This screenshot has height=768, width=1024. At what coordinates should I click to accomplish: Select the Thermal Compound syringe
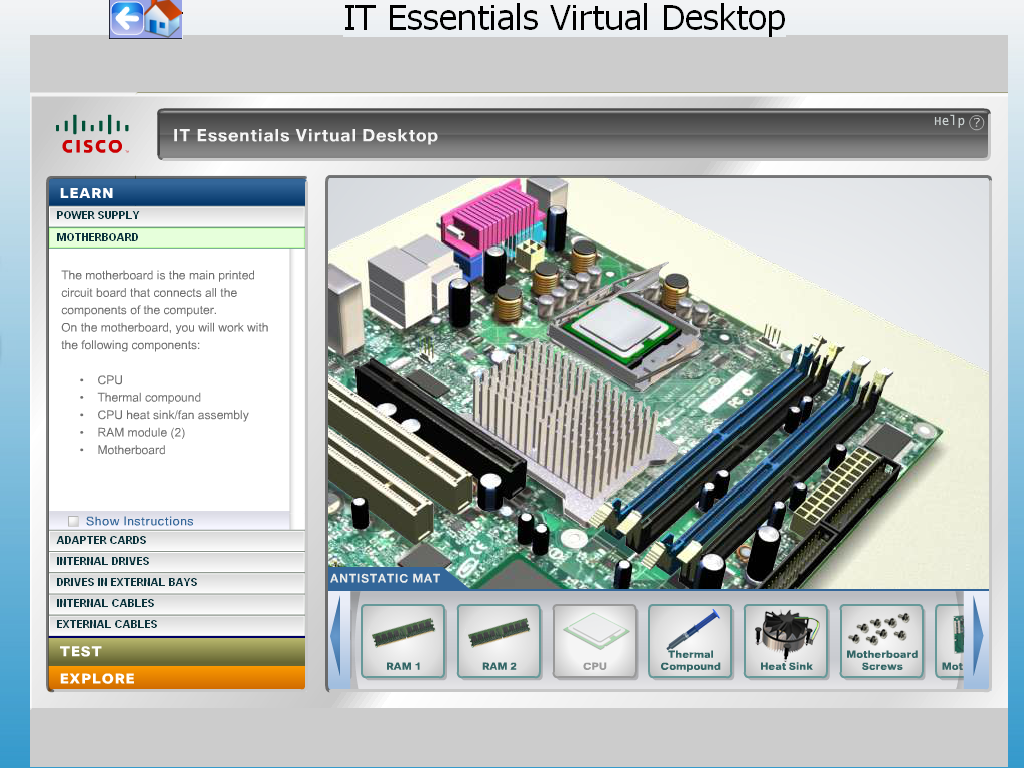coord(690,641)
